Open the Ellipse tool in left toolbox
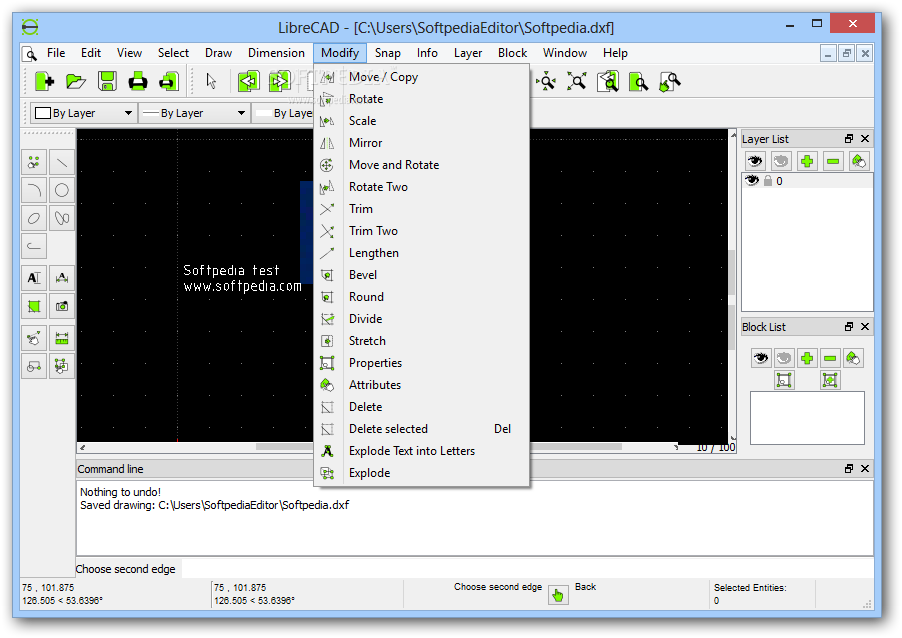The width and height of the screenshot is (902, 638). (x=34, y=218)
